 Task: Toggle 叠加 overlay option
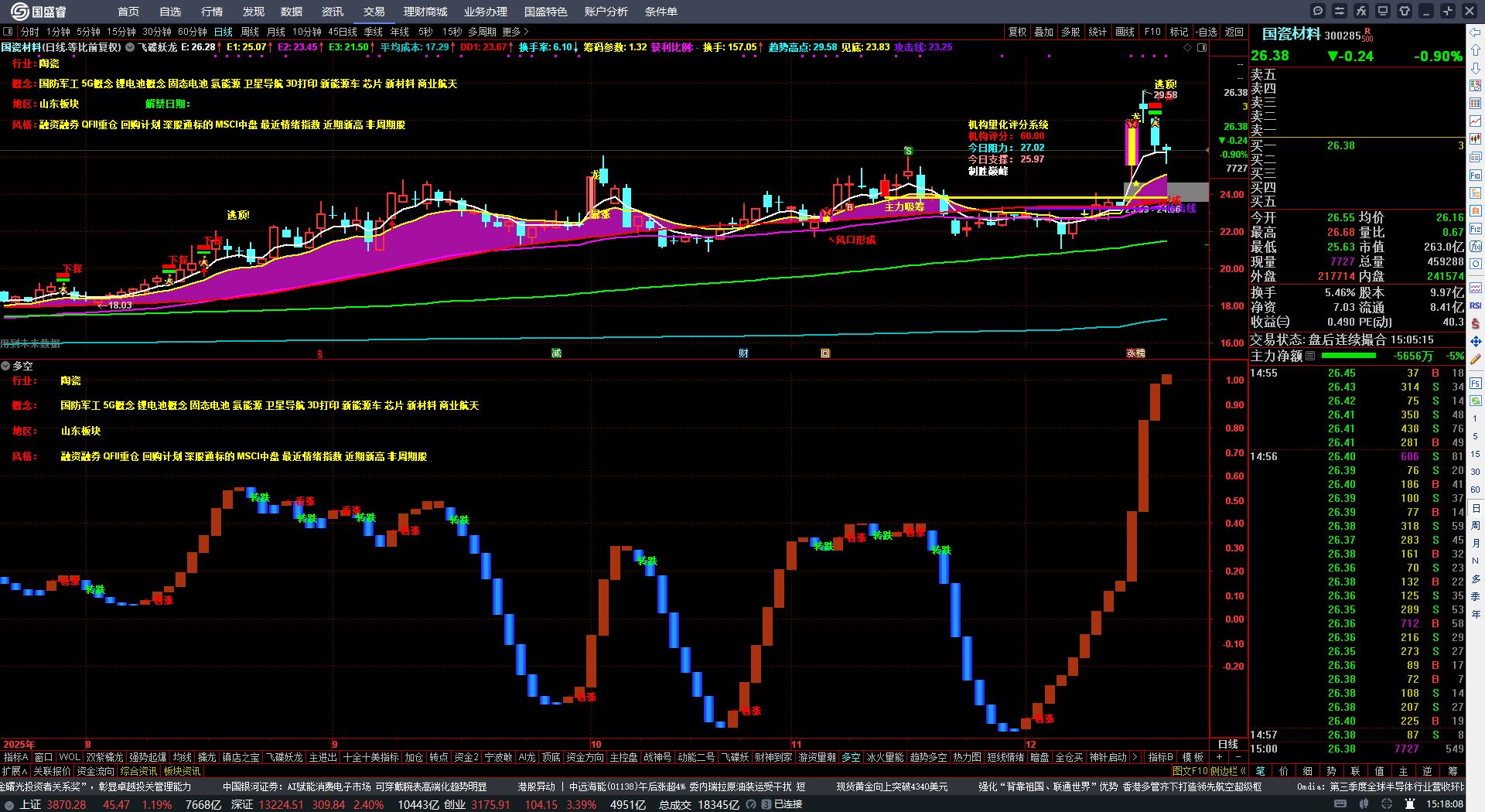(x=1044, y=32)
